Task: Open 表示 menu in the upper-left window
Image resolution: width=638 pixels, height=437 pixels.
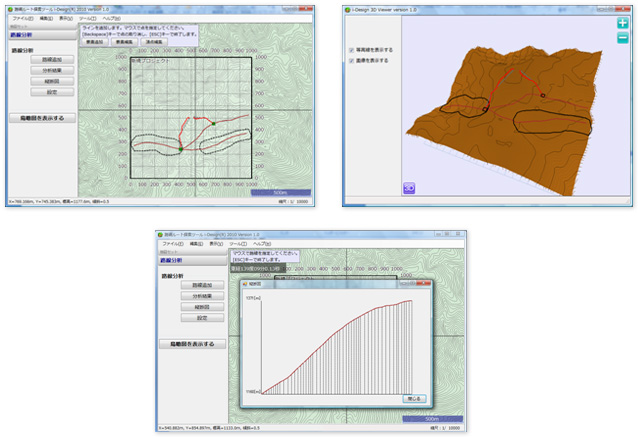Action: pos(65,18)
